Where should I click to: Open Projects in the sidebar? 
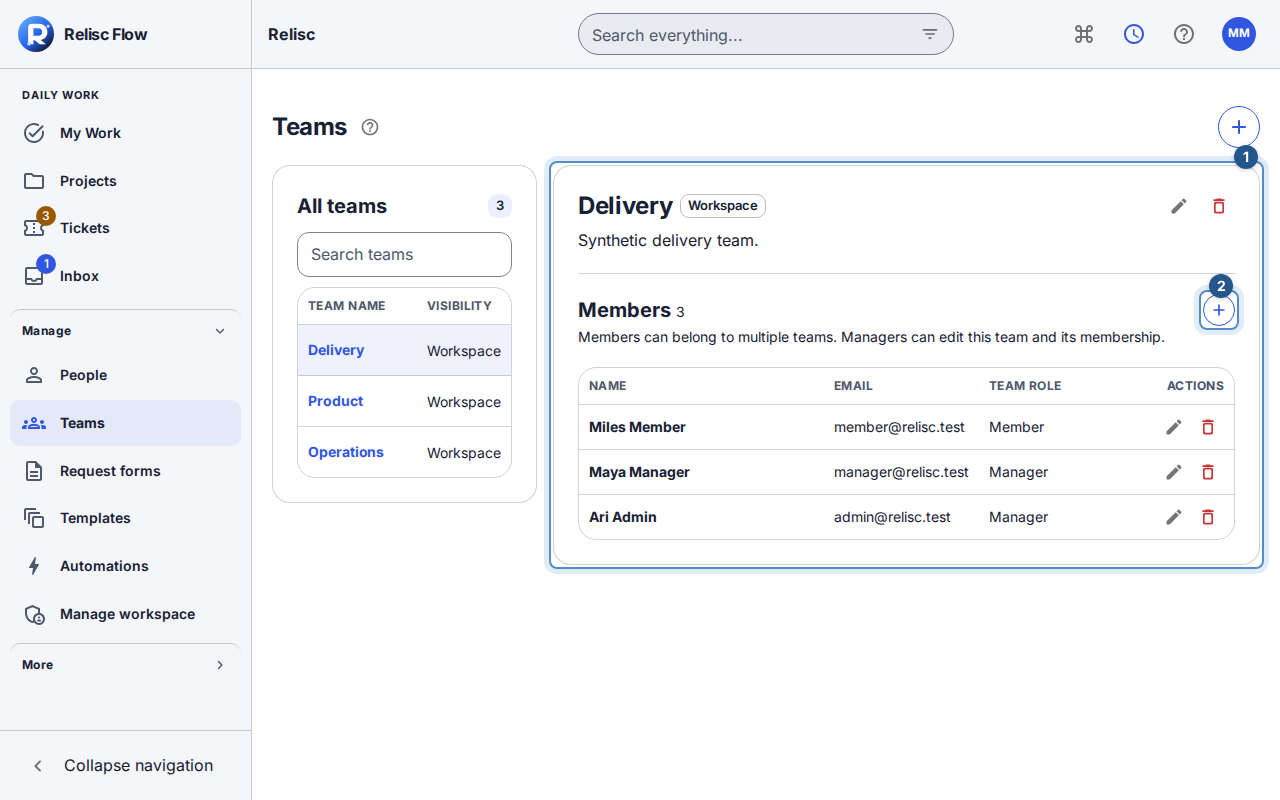[125, 181]
